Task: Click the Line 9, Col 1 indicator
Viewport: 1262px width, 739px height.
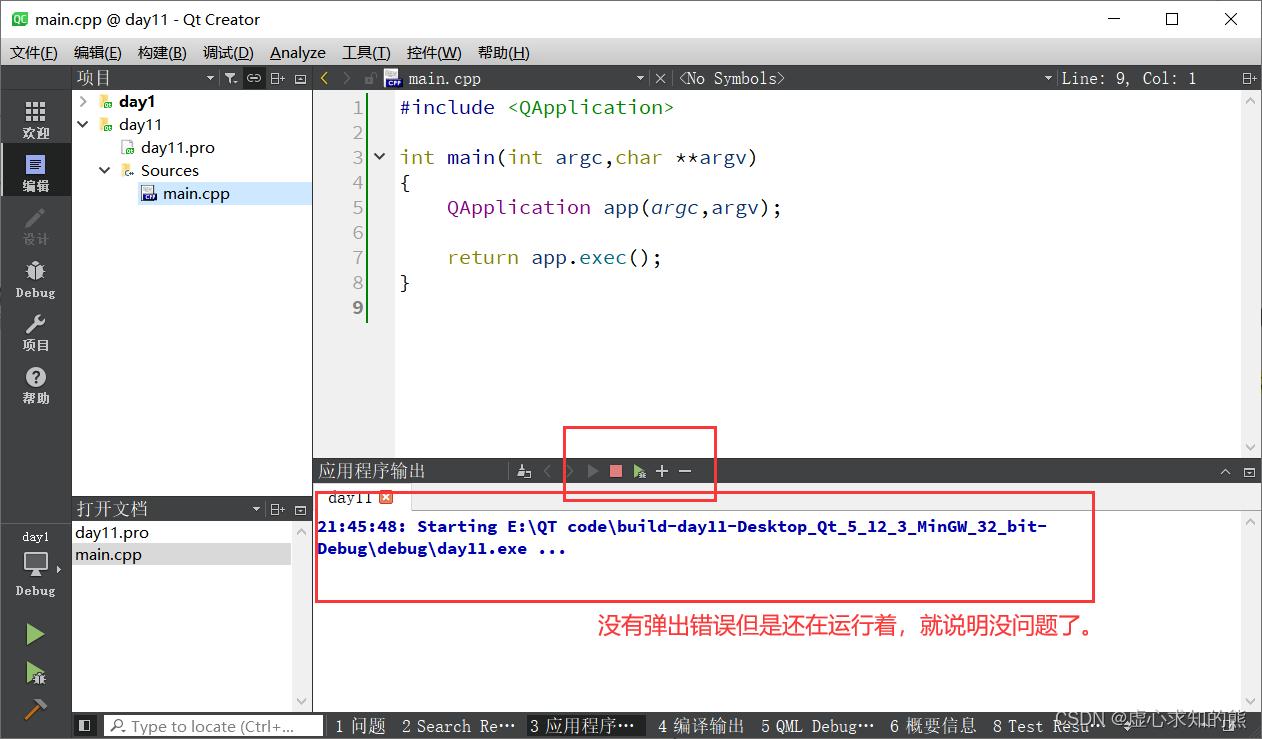Action: coord(1128,78)
